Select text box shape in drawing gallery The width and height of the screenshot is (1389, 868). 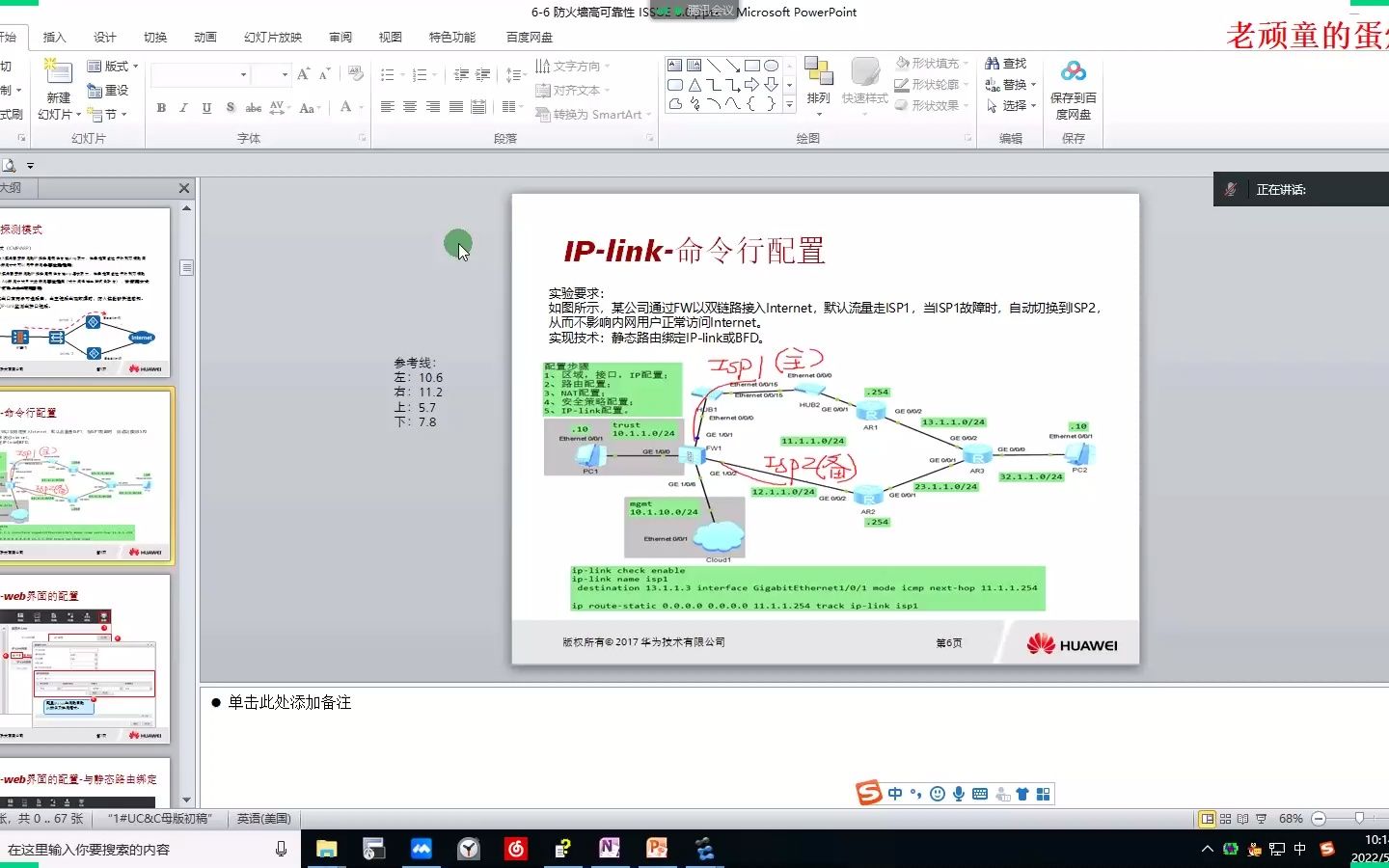click(x=675, y=66)
